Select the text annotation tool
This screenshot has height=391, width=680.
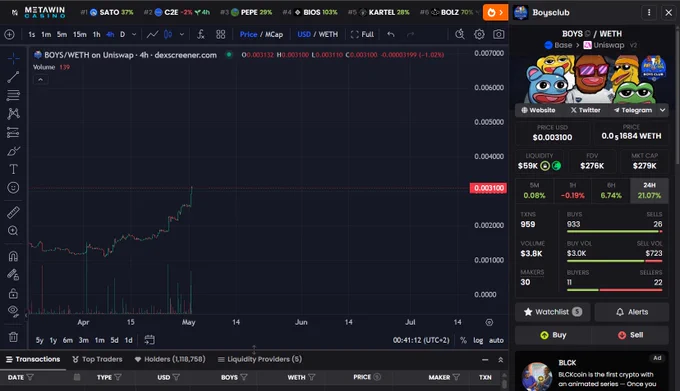13,169
